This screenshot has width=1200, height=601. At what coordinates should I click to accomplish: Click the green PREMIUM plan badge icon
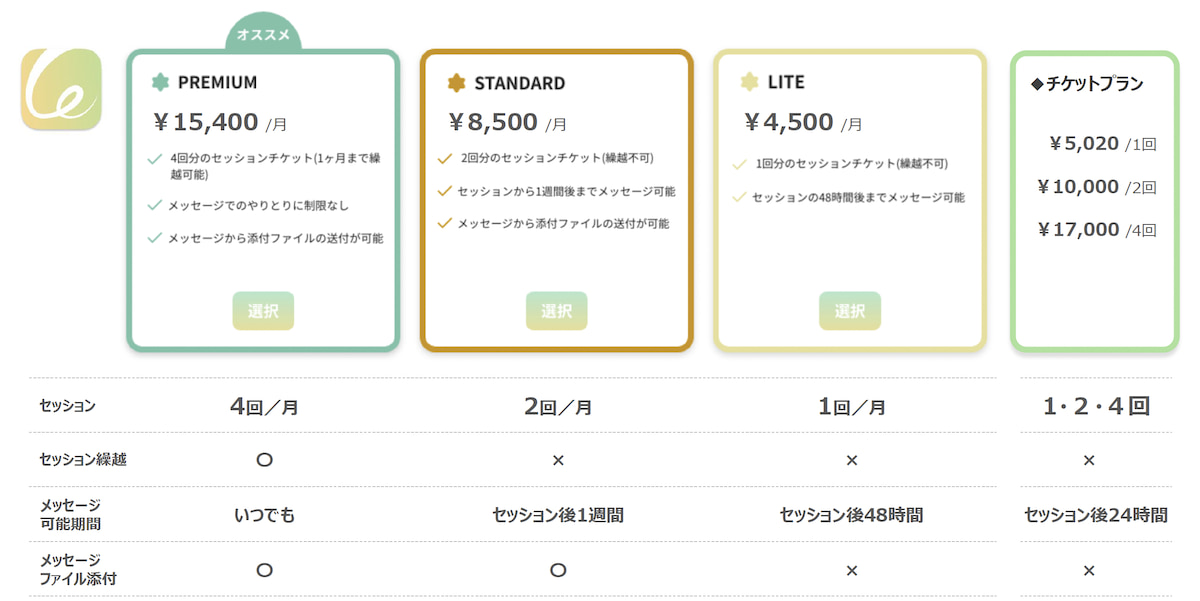point(160,82)
